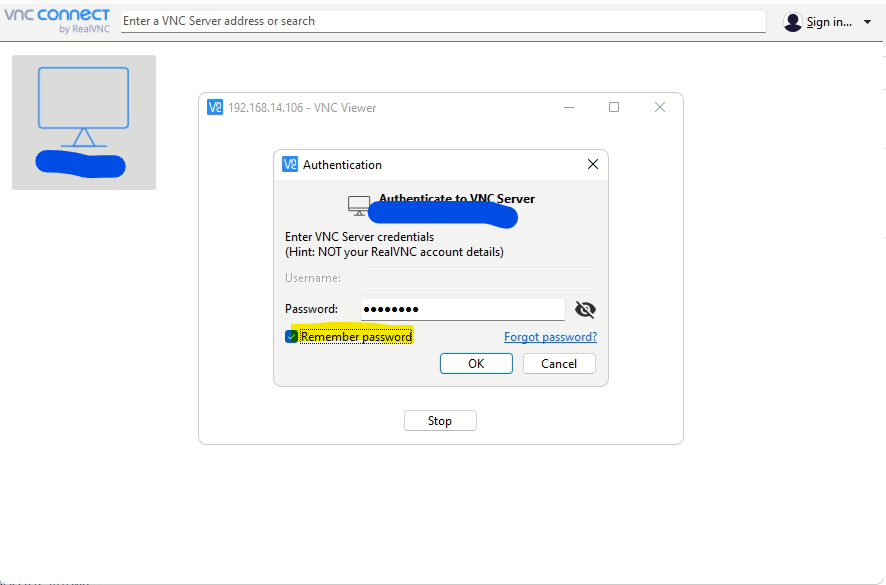The height and width of the screenshot is (585, 886).
Task: Close the Authentication dialog
Action: [592, 165]
